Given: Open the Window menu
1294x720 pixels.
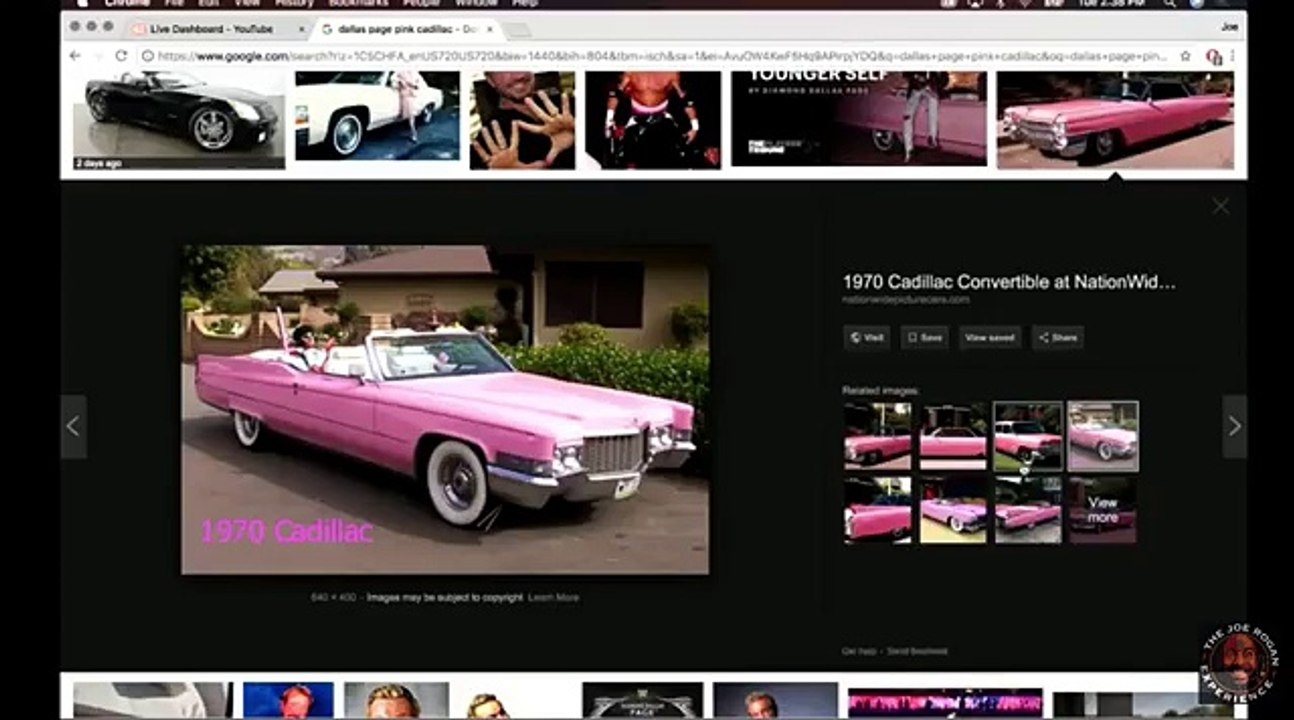Looking at the screenshot, I should coord(476,3).
